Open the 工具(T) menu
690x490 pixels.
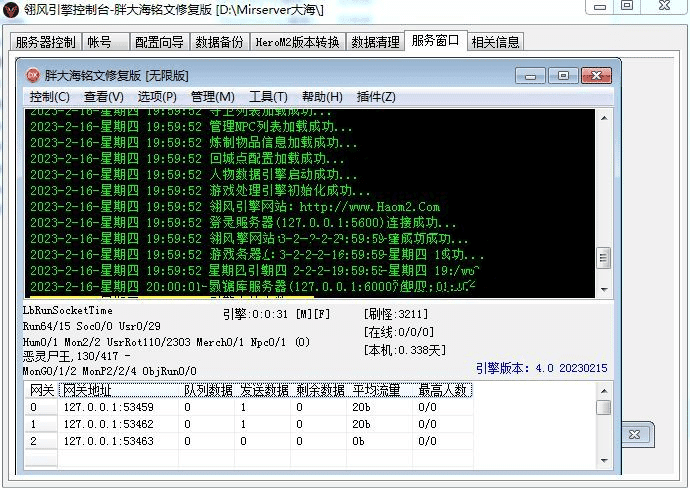tap(268, 97)
